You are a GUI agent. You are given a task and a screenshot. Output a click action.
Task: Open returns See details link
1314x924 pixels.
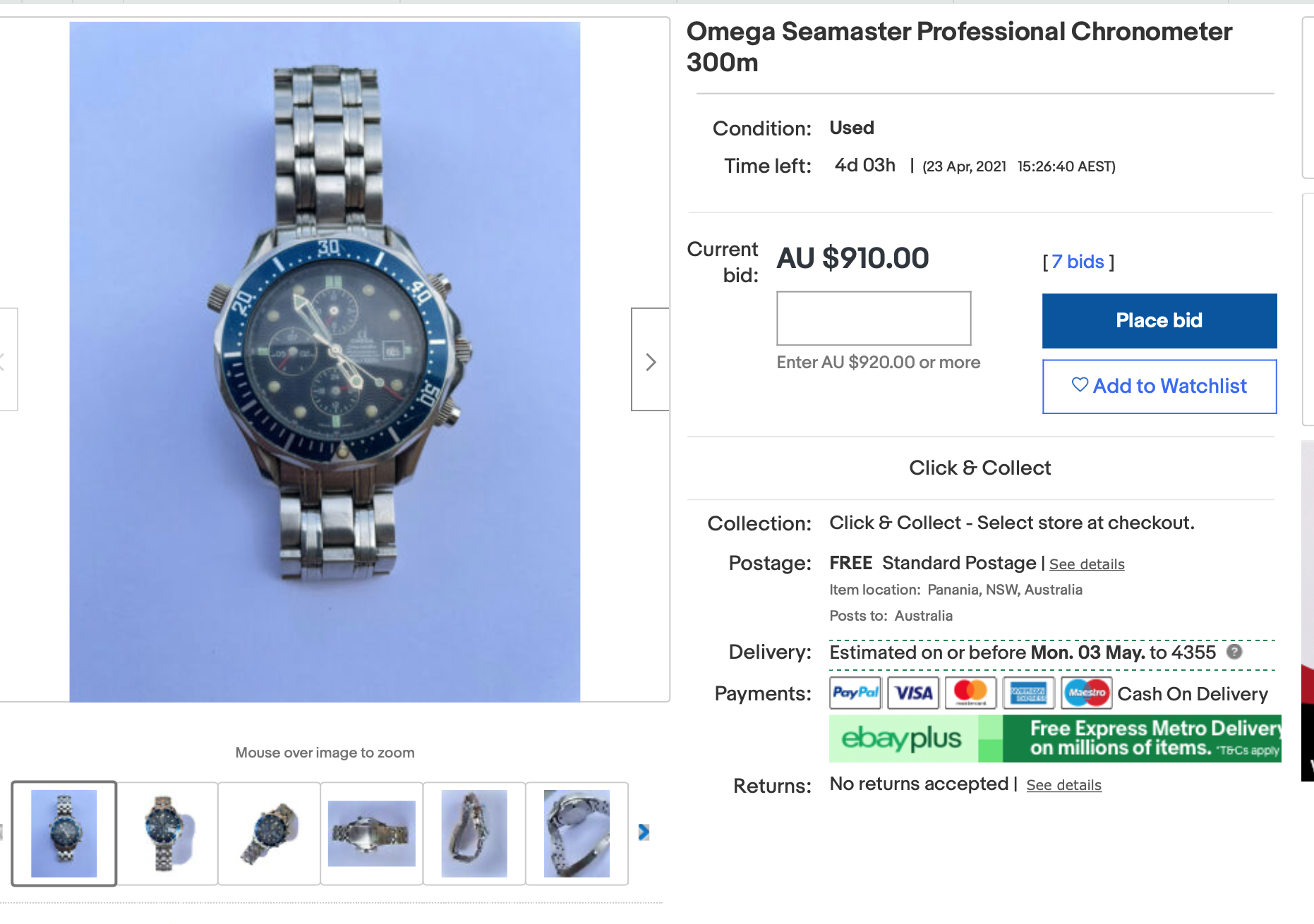tap(1063, 785)
